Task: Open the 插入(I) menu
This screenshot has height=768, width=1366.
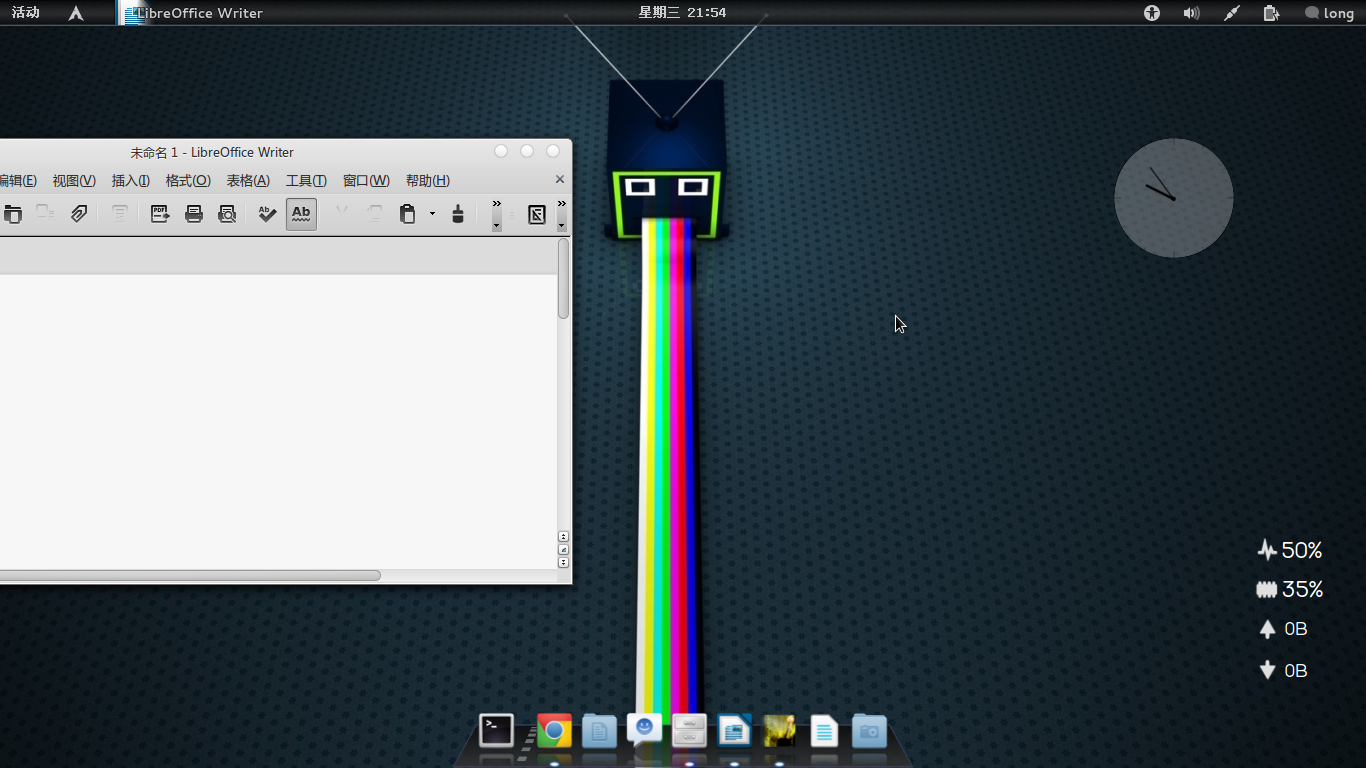Action: [131, 181]
